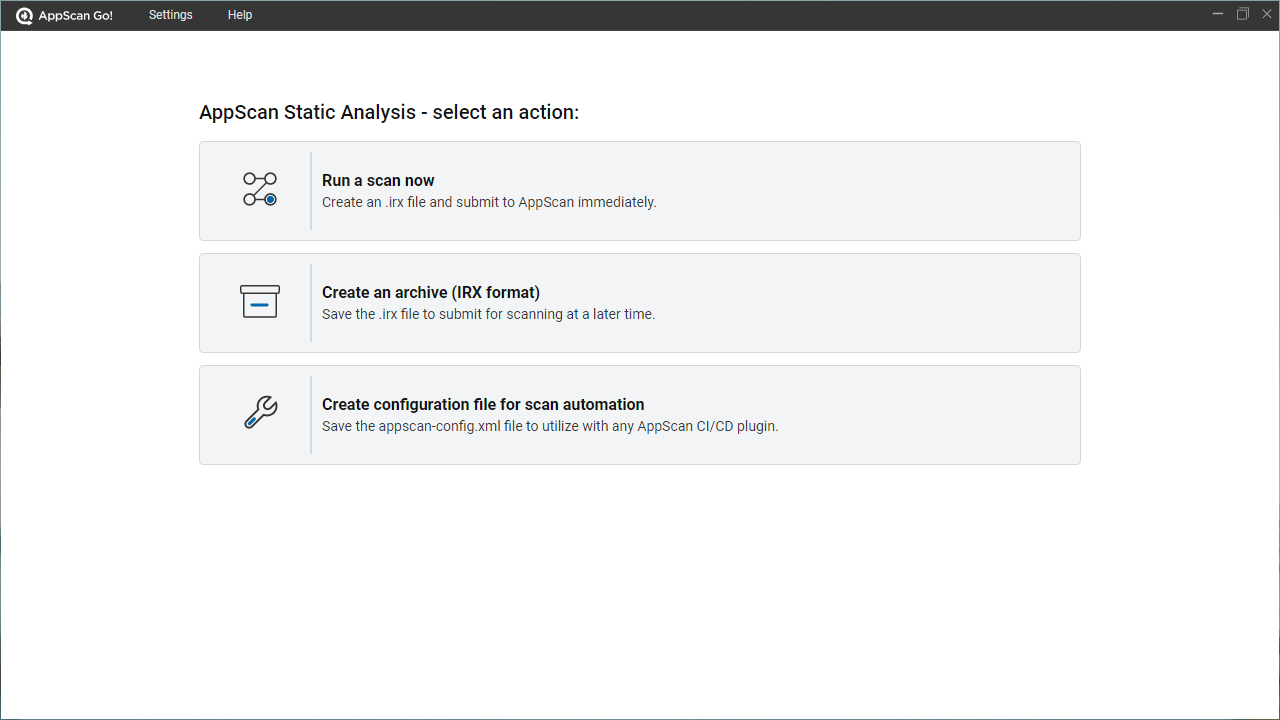Image resolution: width=1280 pixels, height=720 pixels.
Task: Click "Create an .irx file and submit" description
Action: (489, 202)
